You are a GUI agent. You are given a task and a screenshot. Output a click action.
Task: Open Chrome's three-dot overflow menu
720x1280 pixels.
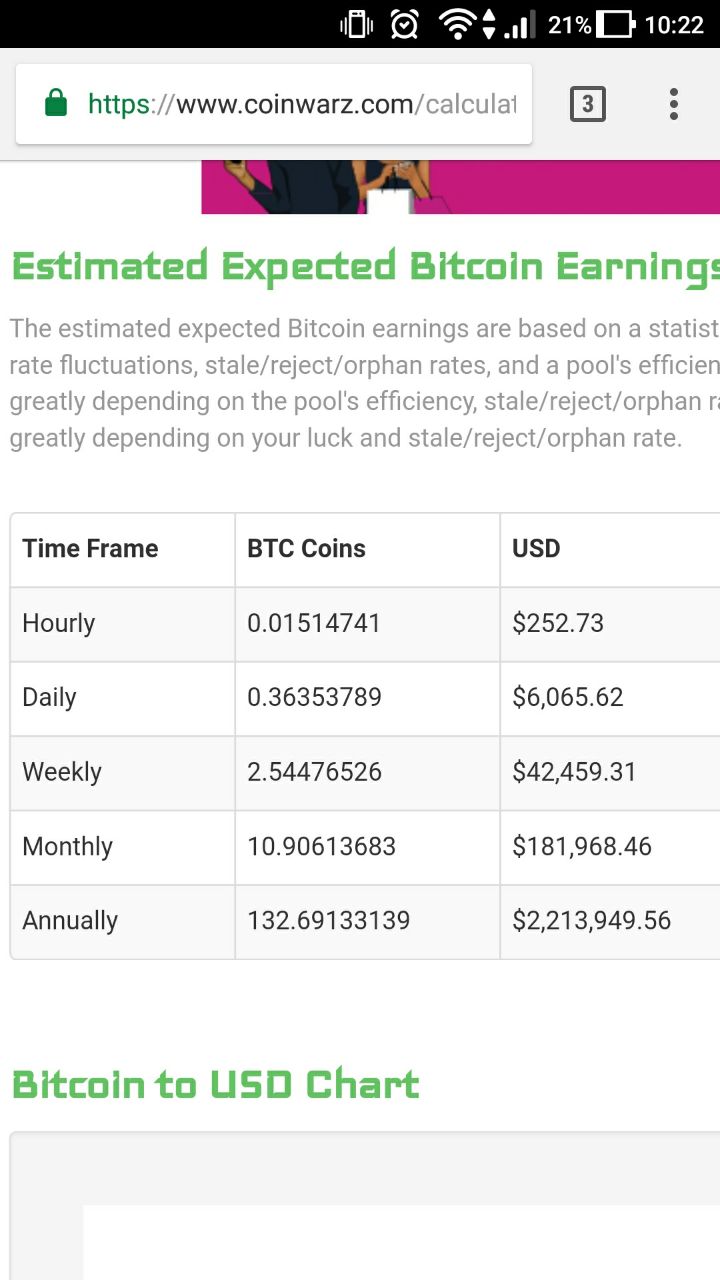coord(673,104)
